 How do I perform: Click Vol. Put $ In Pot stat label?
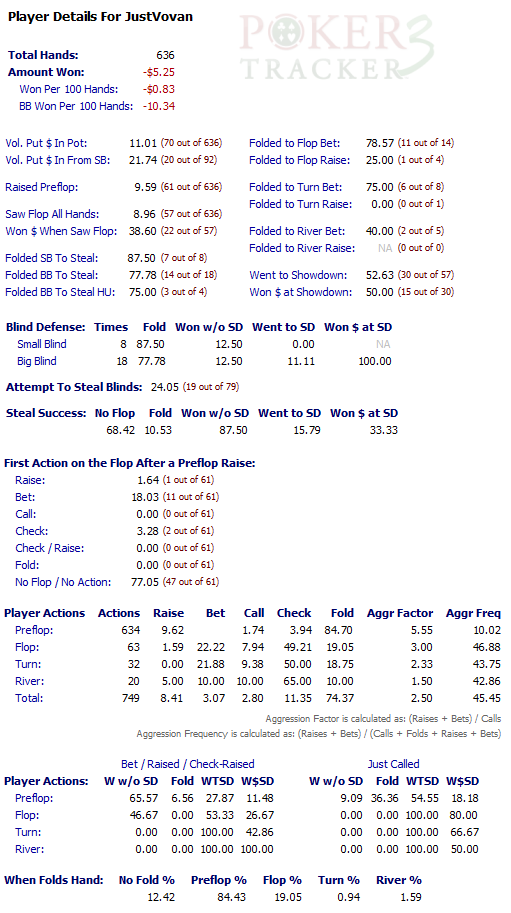click(46, 143)
